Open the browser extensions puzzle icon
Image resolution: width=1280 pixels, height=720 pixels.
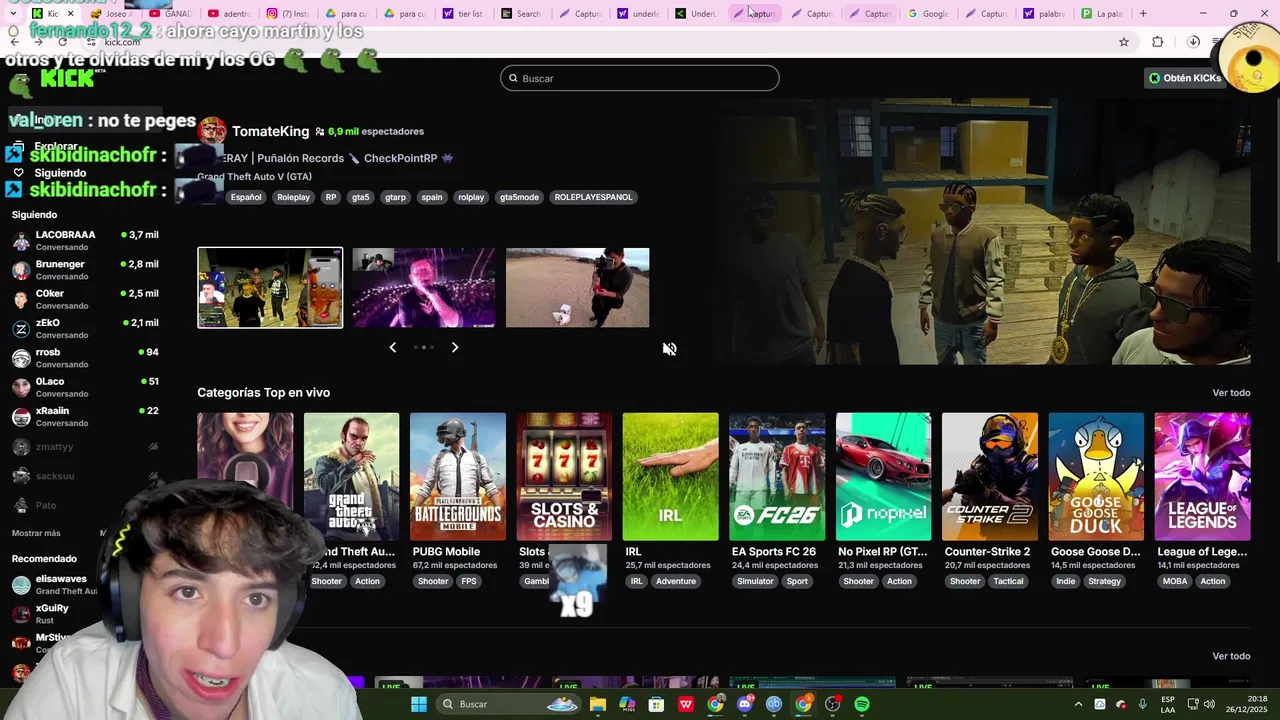pyautogui.click(x=1158, y=42)
